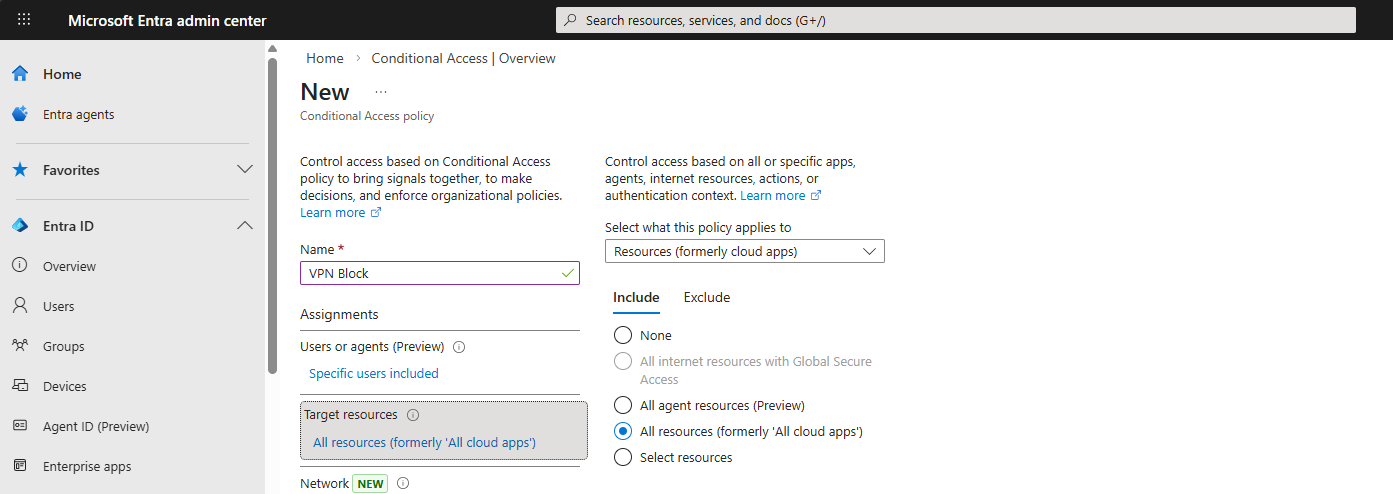Click Learn more link under policy description
Image resolution: width=1393 pixels, height=494 pixels.
click(340, 213)
